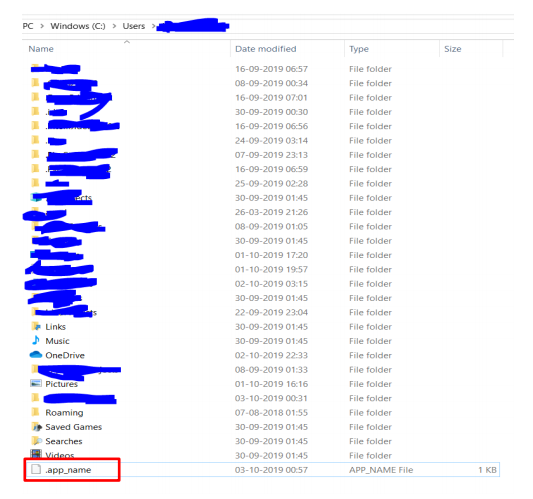This screenshot has height=499, width=533.
Task: Select the Videos folder icon
Action: click(x=36, y=454)
